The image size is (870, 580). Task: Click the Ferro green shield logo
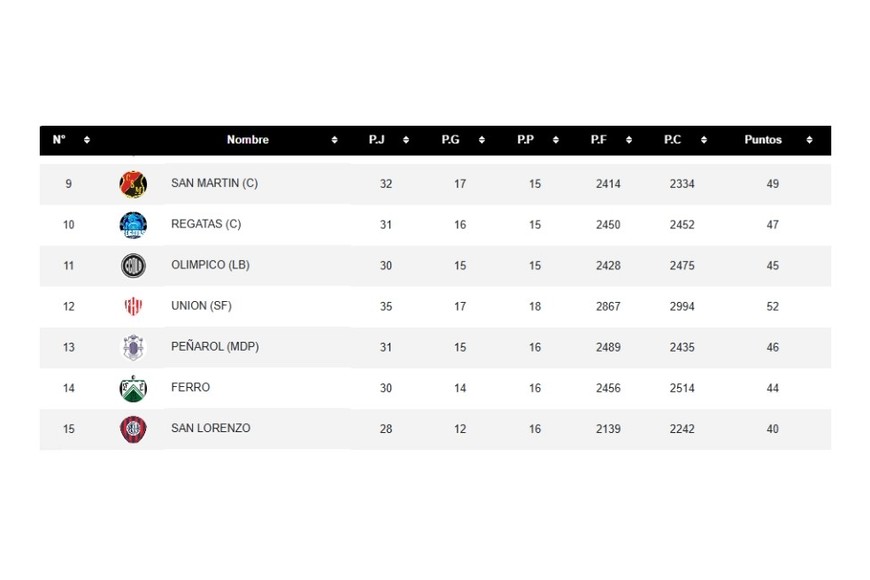click(x=133, y=388)
